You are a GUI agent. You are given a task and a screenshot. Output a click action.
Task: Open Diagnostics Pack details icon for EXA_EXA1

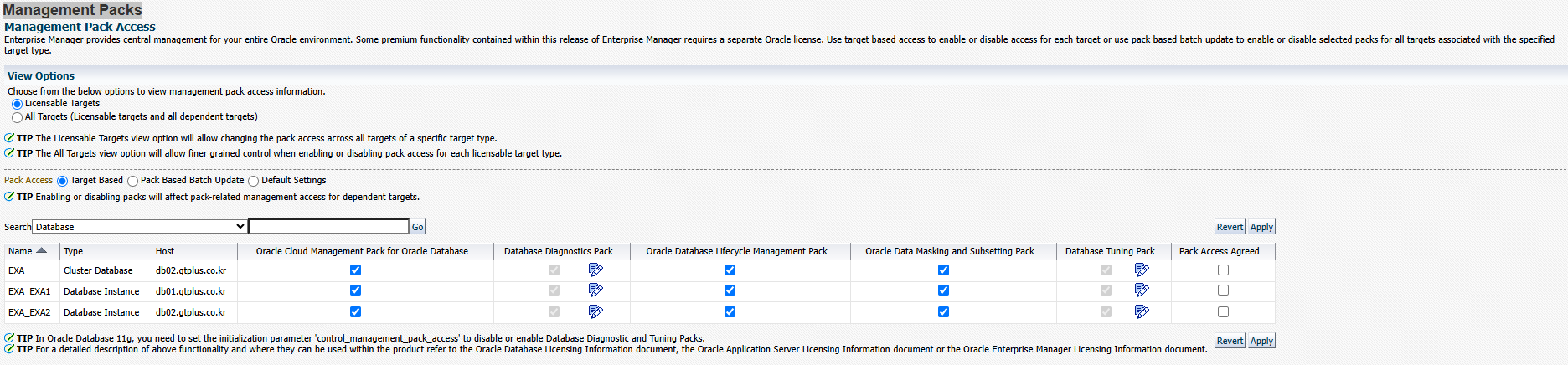click(x=596, y=290)
